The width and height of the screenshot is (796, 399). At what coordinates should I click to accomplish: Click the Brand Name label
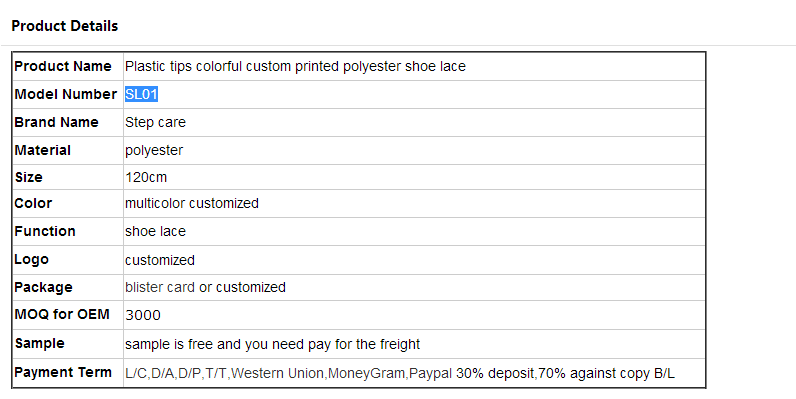click(x=56, y=122)
